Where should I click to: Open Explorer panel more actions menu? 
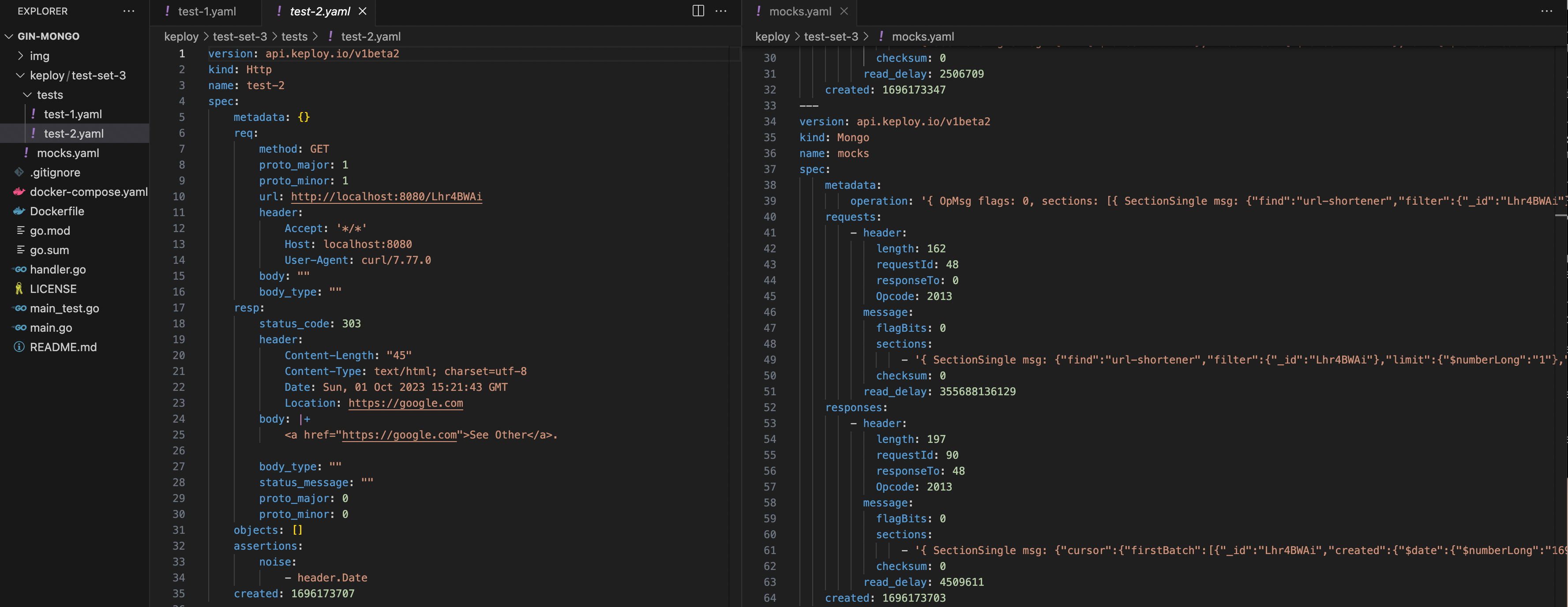click(129, 11)
